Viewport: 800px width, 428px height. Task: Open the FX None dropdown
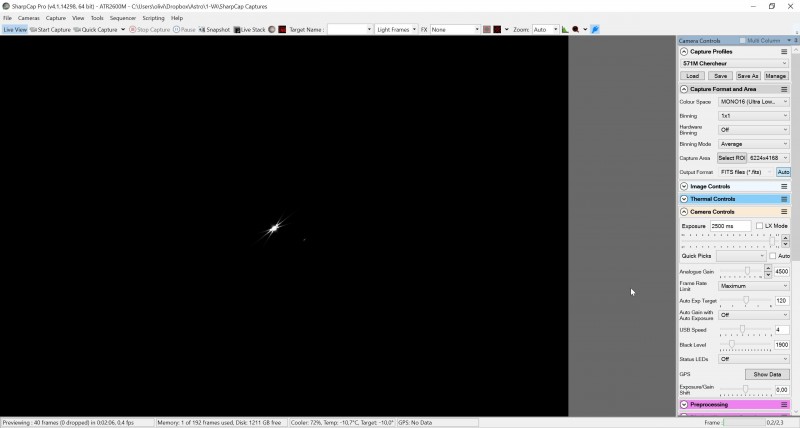[x=455, y=30]
